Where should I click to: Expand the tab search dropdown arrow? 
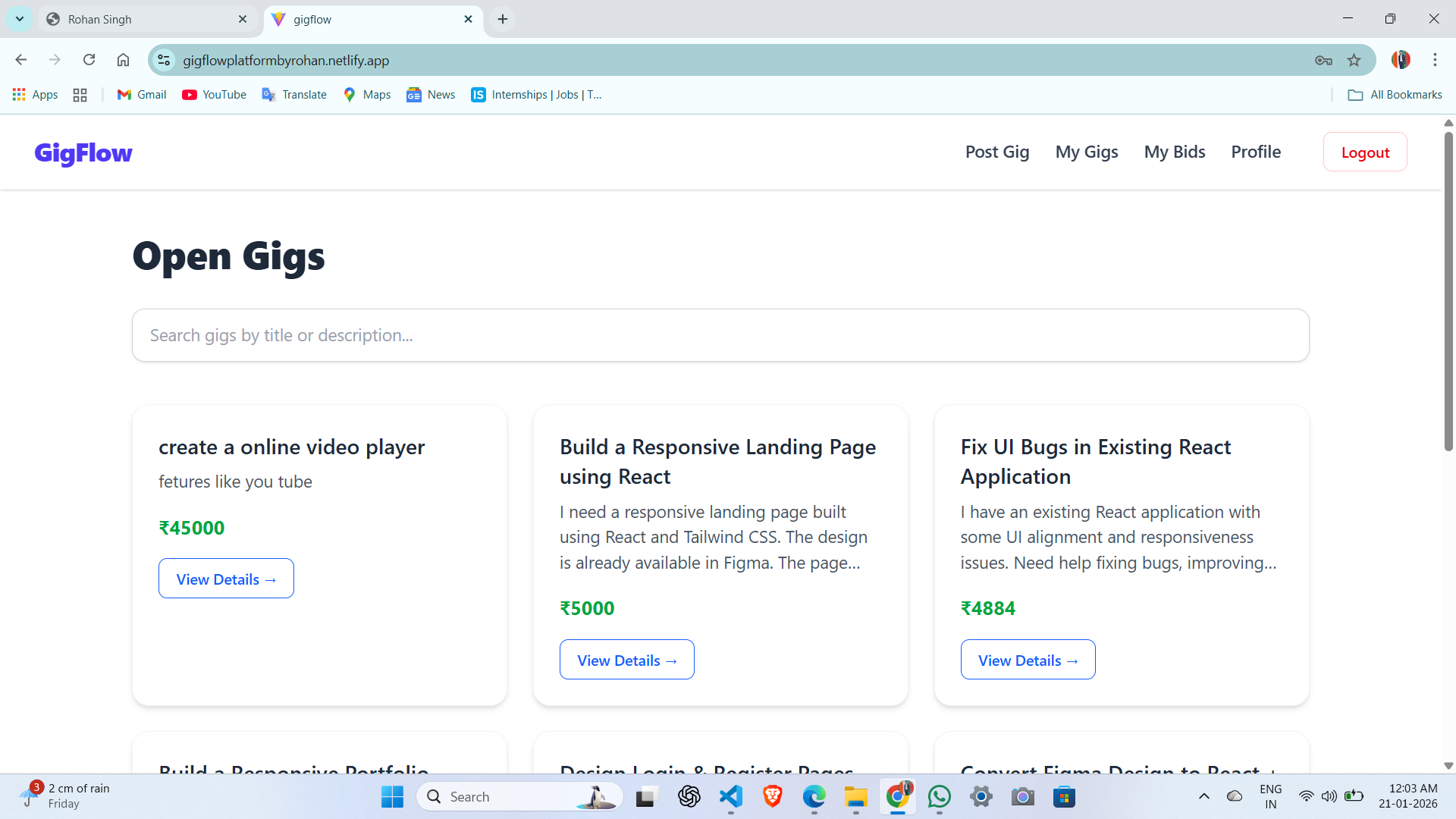[20, 19]
